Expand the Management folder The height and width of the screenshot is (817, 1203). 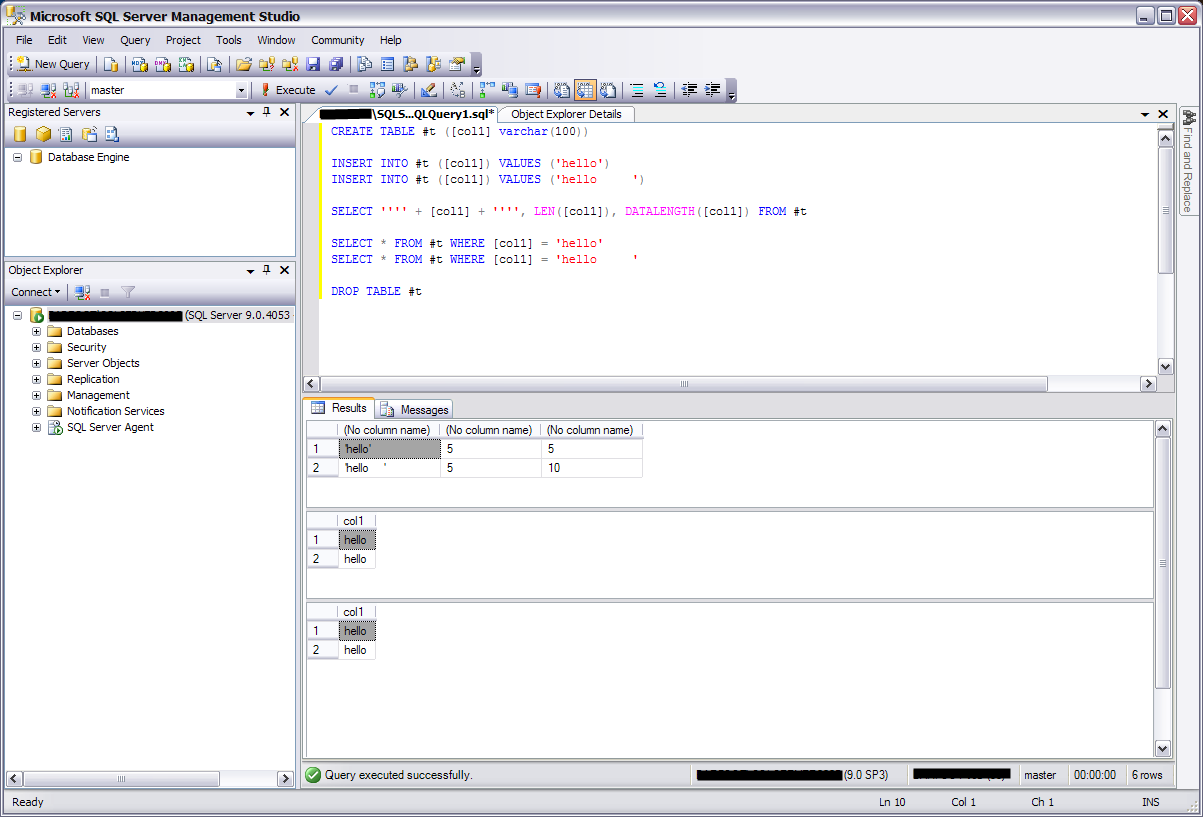click(x=35, y=395)
